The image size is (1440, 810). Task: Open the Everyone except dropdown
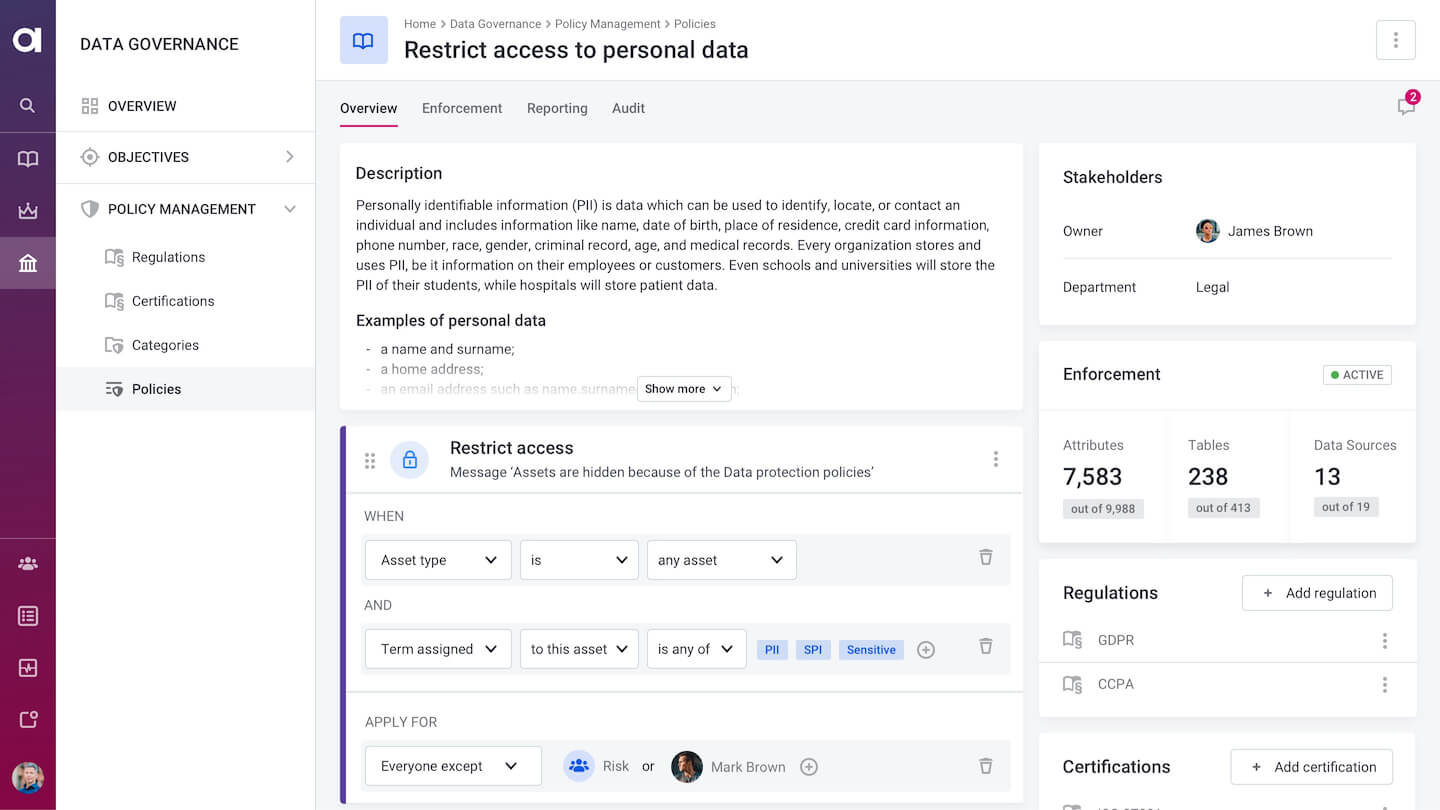point(452,766)
